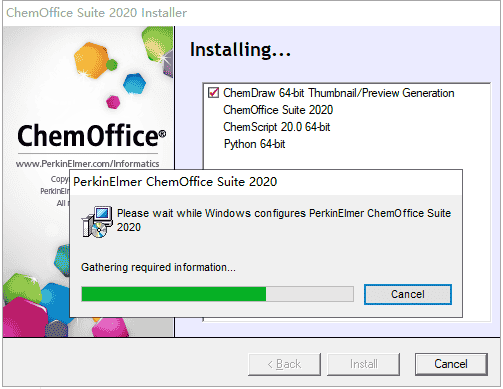This screenshot has height=389, width=503.
Task: Select ChemScript 20.0 64-bit list entry
Action: pos(277,127)
